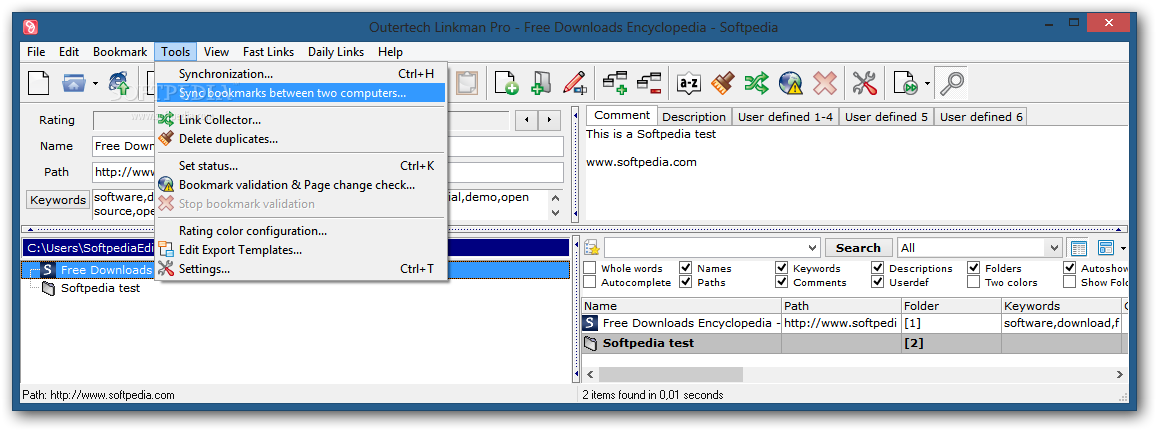
Task: Select Sync bookmarks between two computers
Action: coord(300,93)
